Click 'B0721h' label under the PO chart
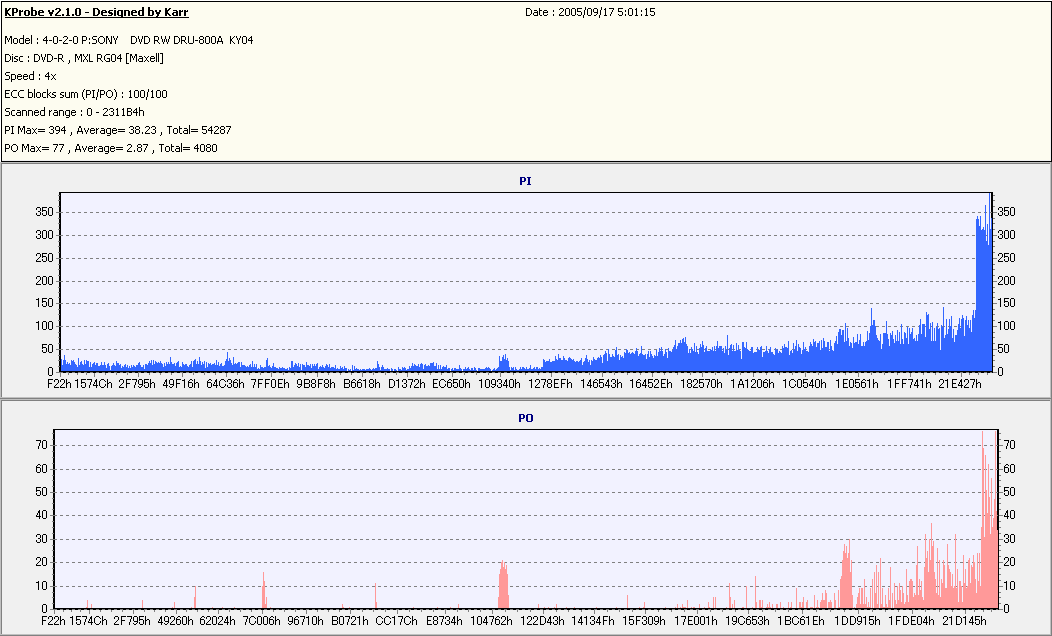This screenshot has width=1052, height=636. click(350, 621)
